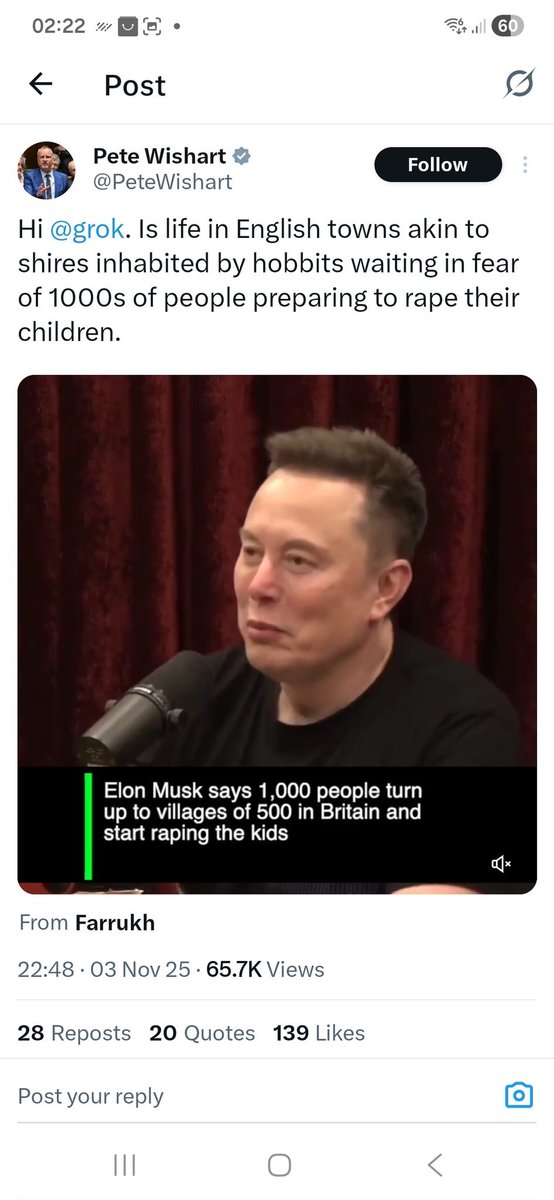Open the three-dot post options menu
The image size is (554, 1200).
[526, 165]
